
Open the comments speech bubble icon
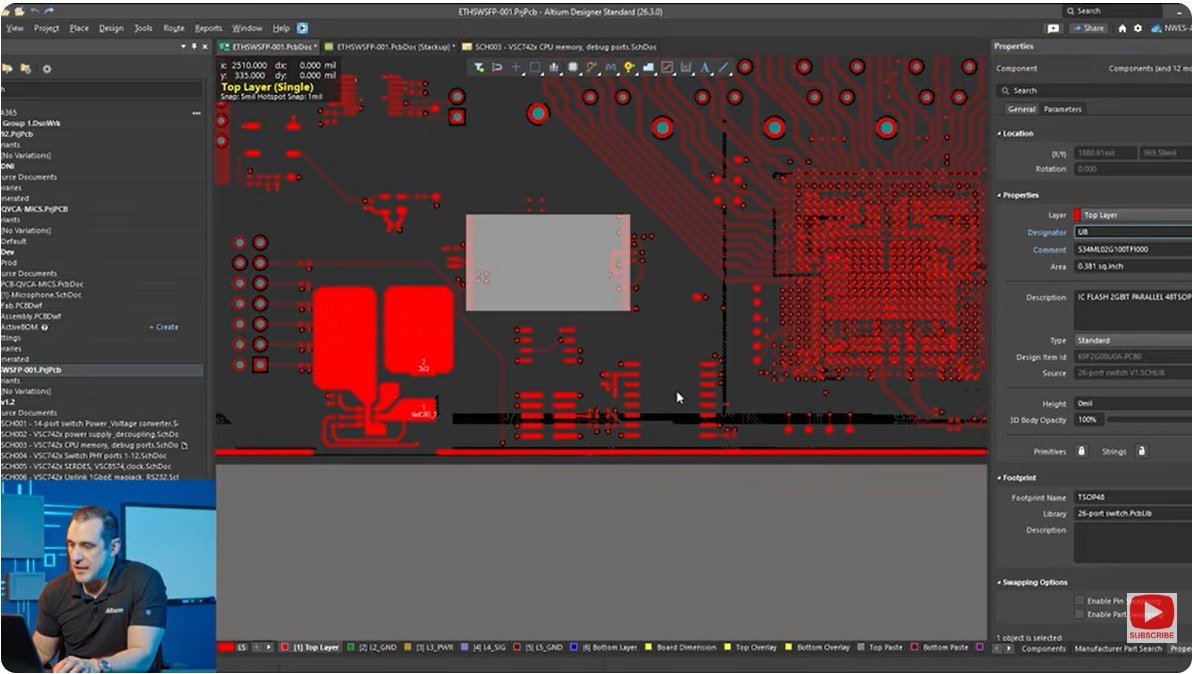(x=1053, y=28)
